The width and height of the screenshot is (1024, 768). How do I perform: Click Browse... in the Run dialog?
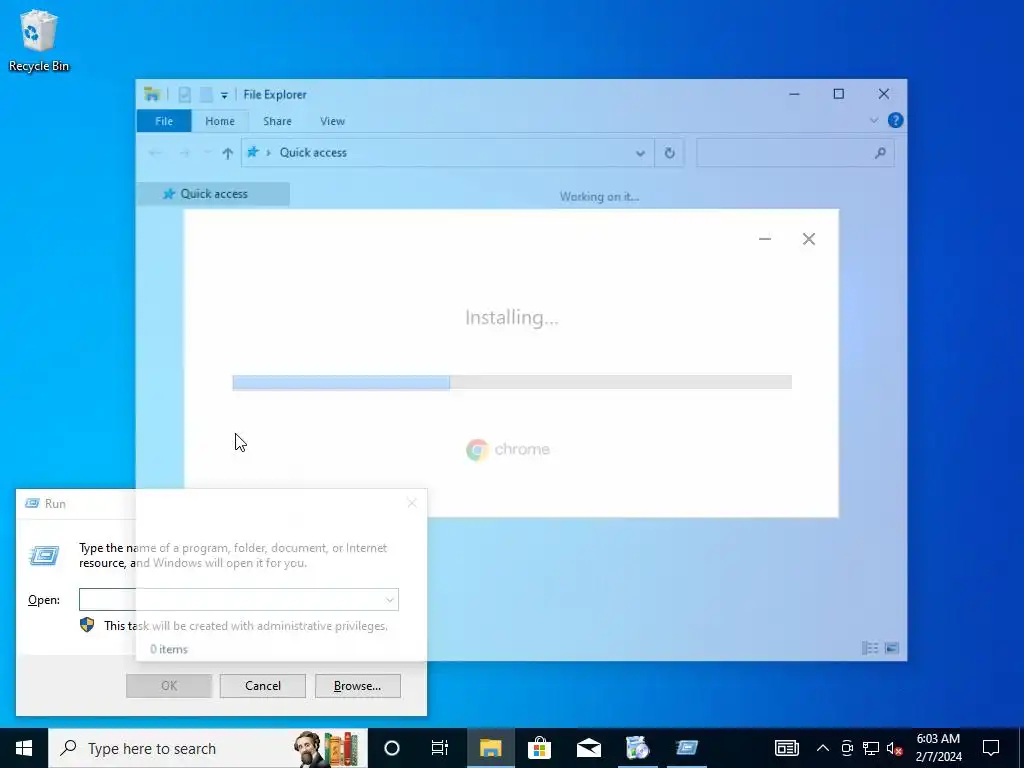pyautogui.click(x=357, y=686)
